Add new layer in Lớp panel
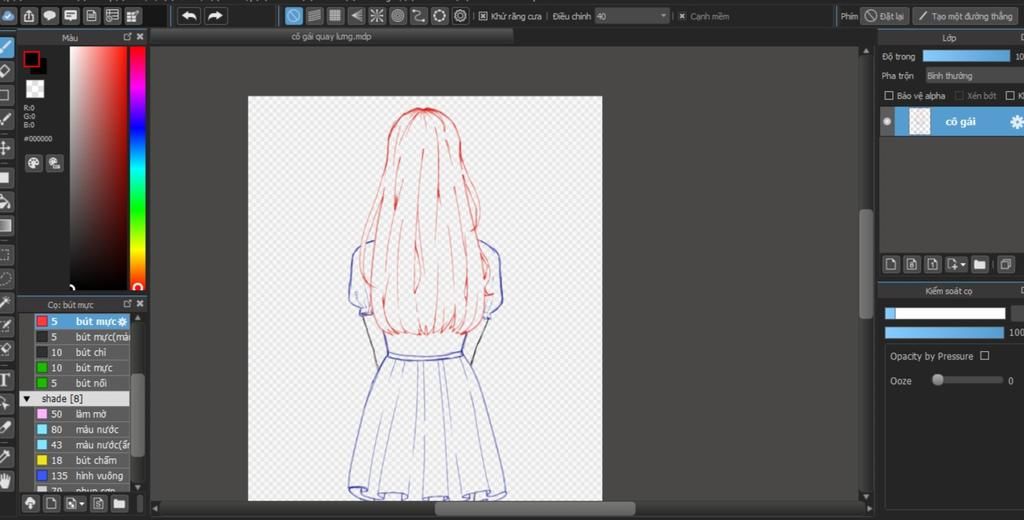 coord(891,264)
